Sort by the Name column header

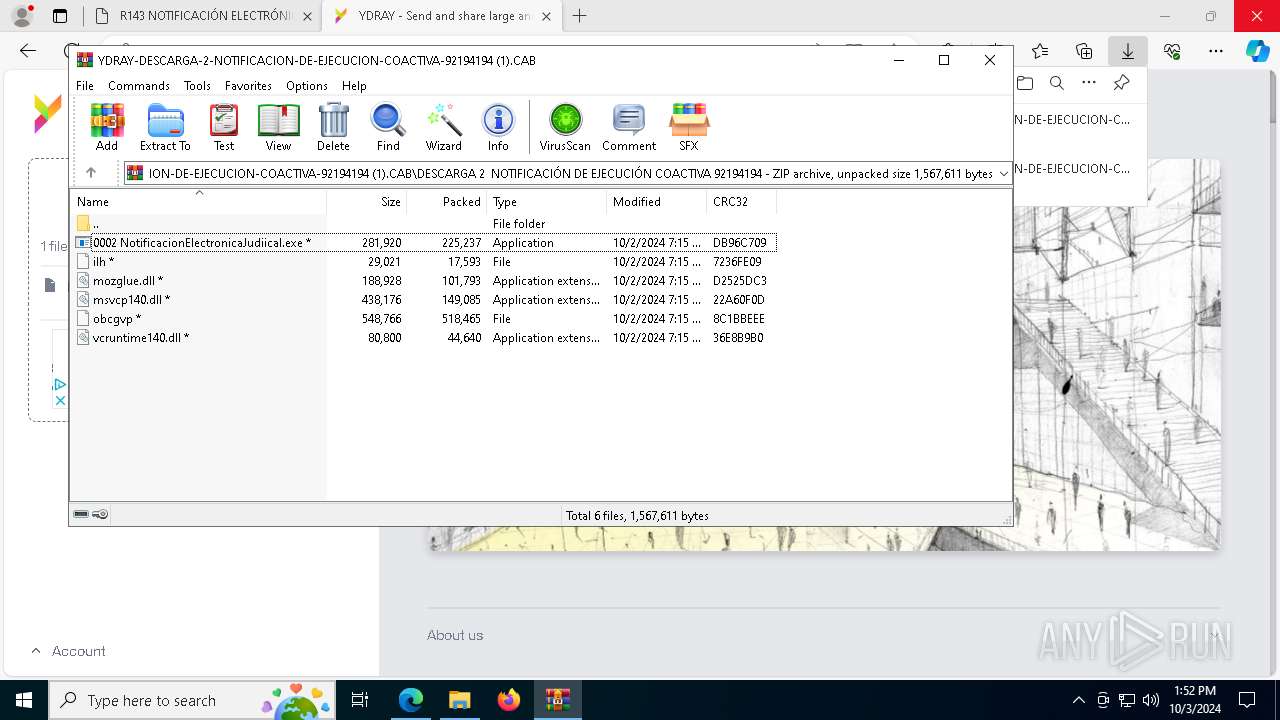point(198,202)
